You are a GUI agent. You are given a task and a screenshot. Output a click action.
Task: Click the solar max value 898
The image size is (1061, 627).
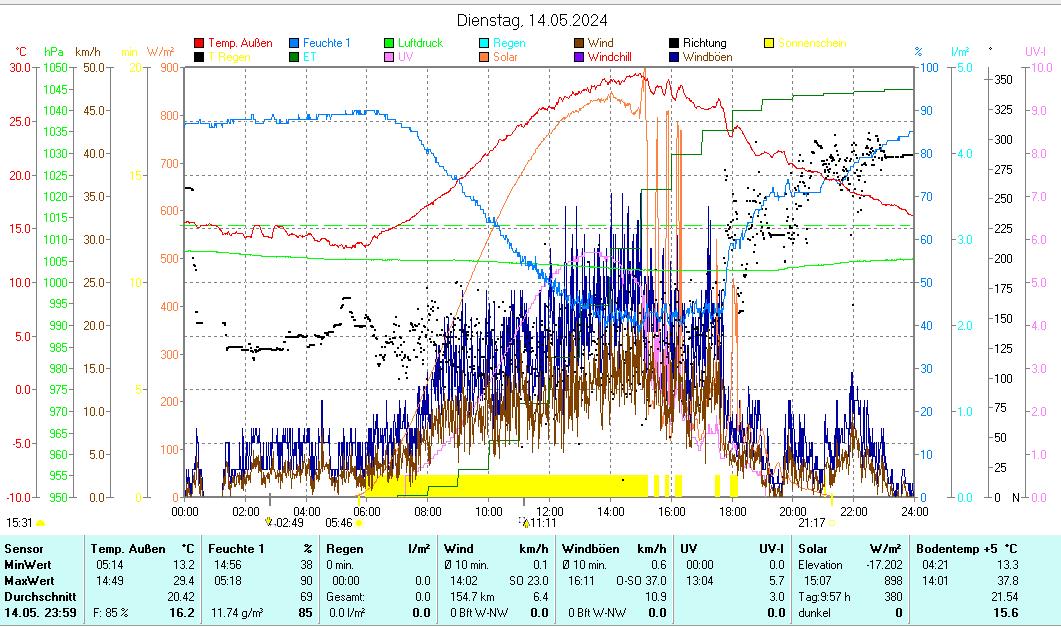[x=893, y=581]
